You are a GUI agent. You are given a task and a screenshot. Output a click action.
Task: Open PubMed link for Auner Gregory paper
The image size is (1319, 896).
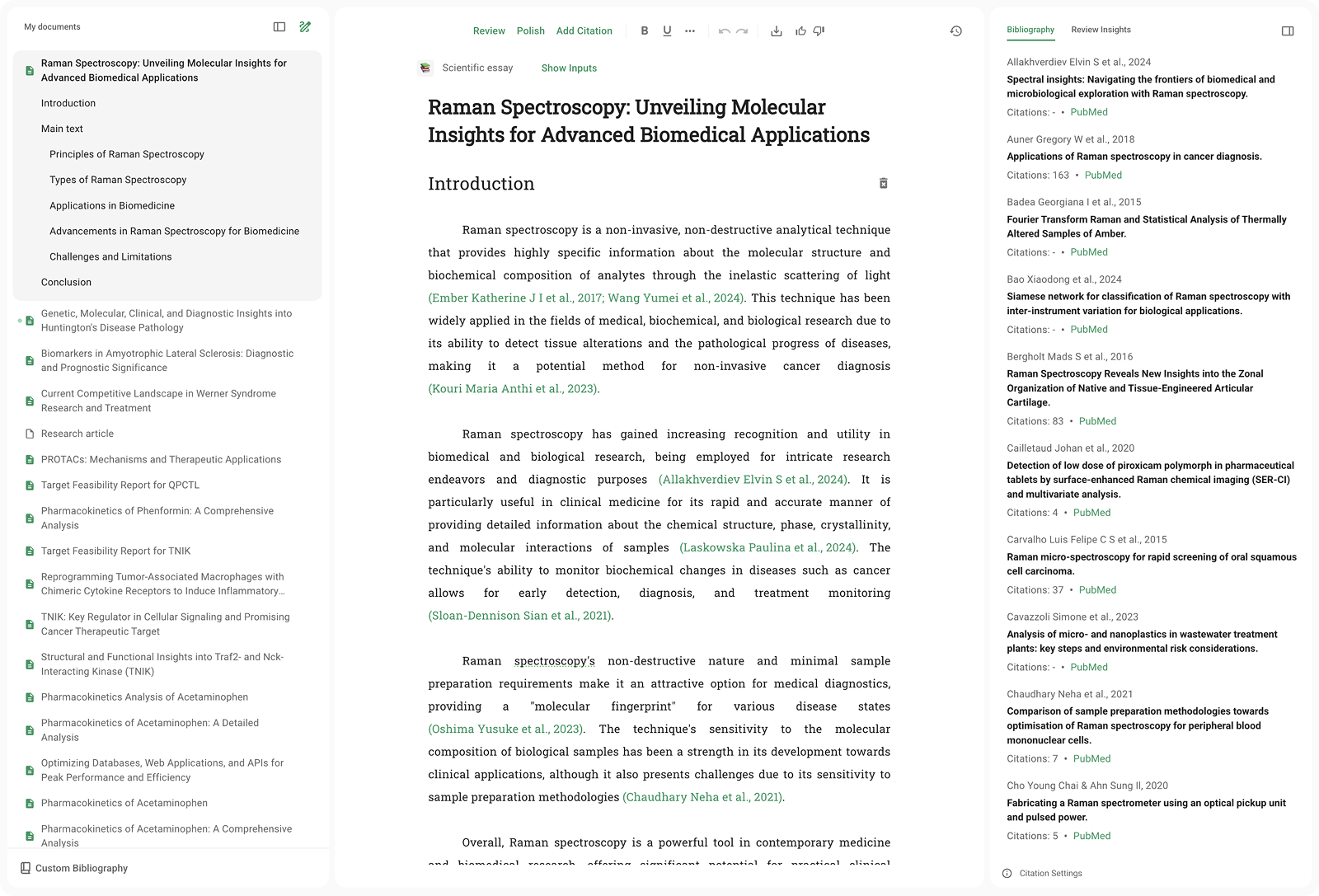click(x=1103, y=175)
